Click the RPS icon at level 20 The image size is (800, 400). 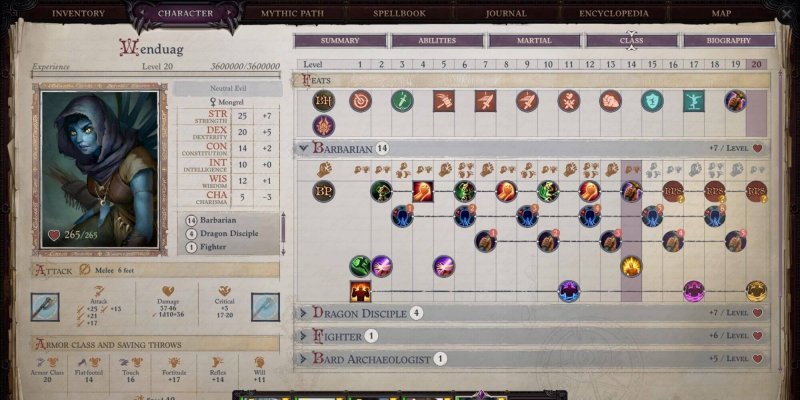pos(756,191)
